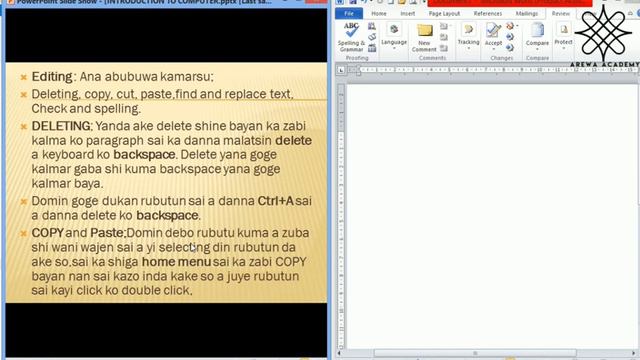
Task: Click 'Paste' word in the last bullet
Action: (x=107, y=233)
